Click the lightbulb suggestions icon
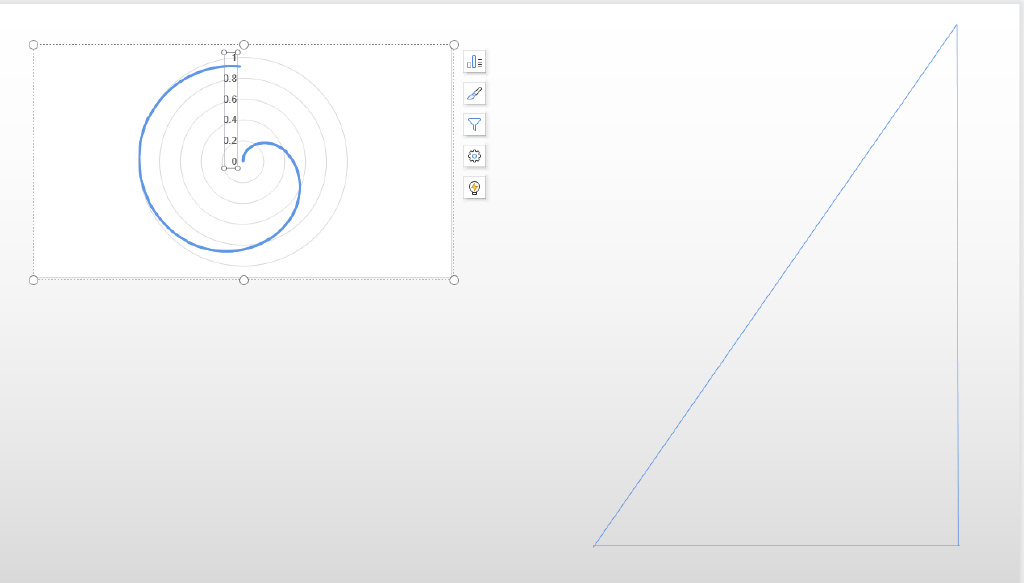 474,187
